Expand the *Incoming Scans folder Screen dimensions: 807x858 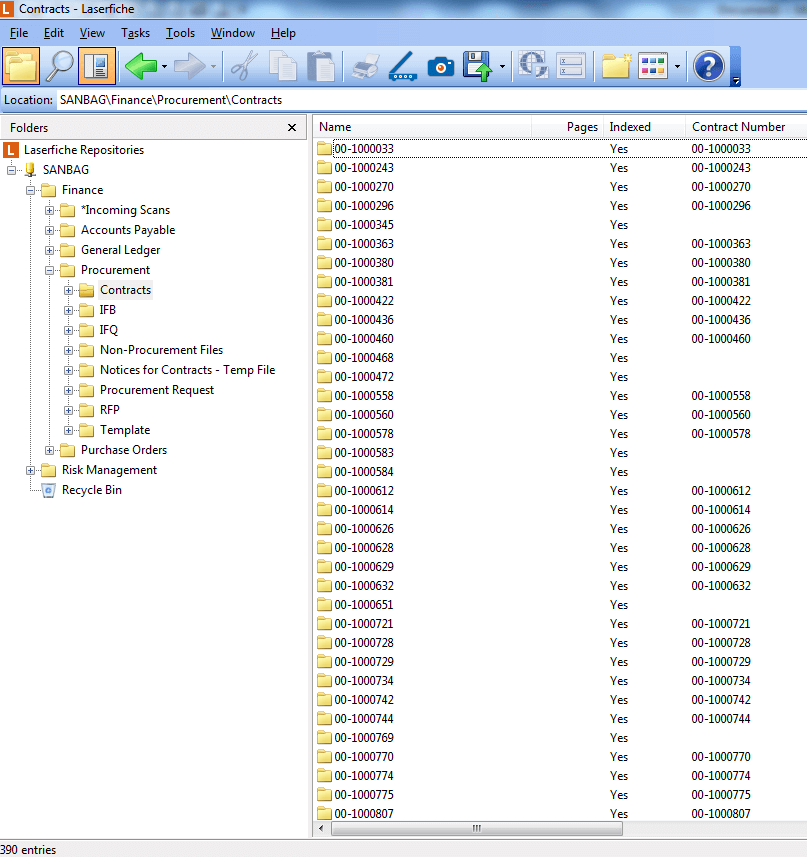(x=49, y=210)
